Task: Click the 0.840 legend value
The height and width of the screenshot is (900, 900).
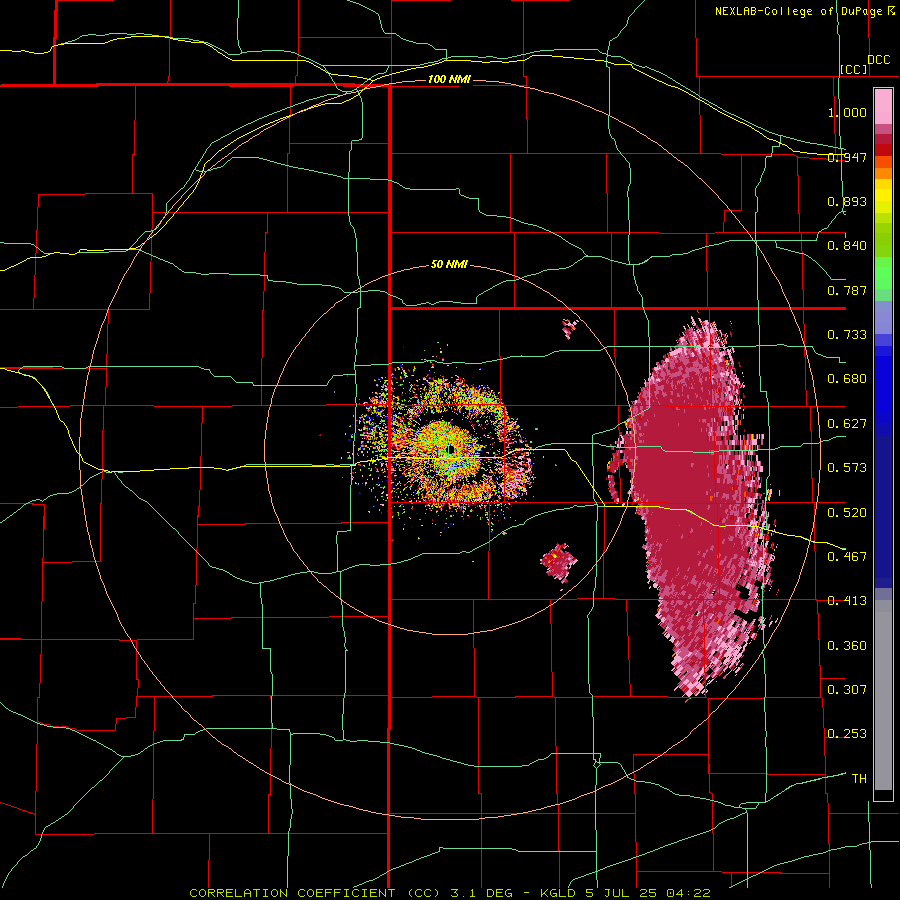Action: coord(847,246)
